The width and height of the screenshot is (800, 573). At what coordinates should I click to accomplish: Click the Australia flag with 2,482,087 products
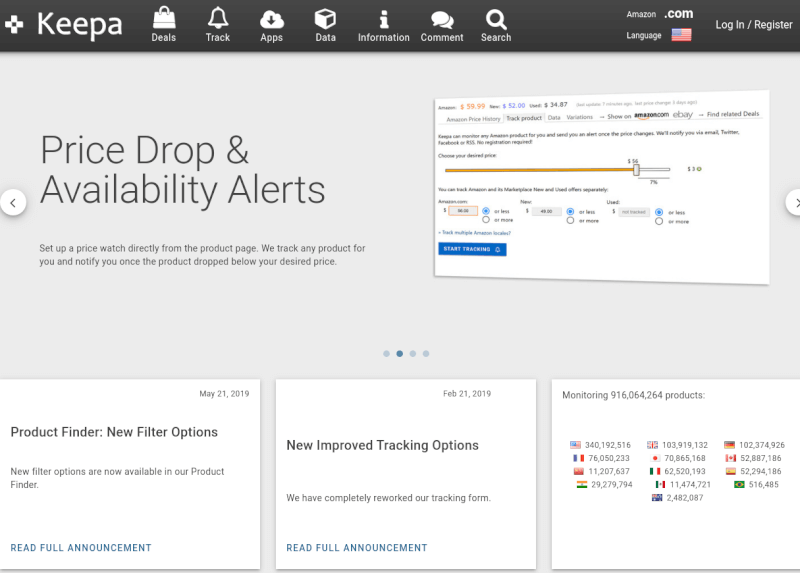(x=657, y=498)
